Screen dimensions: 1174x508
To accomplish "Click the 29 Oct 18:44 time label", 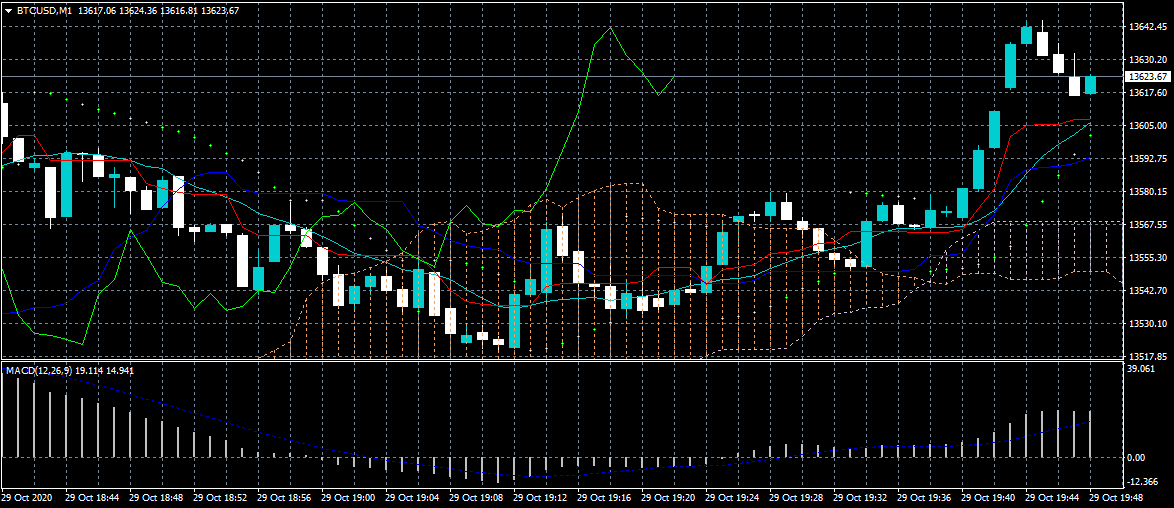I will click(92, 498).
